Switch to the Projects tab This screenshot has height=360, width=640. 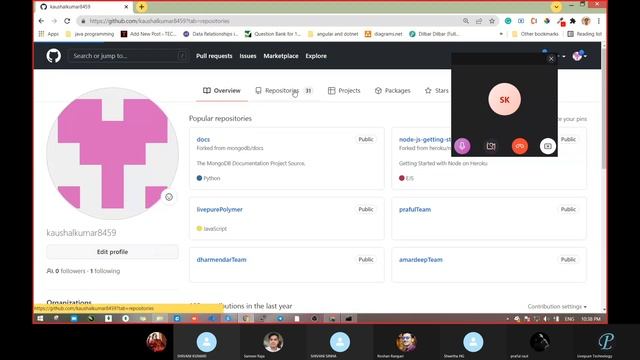click(x=344, y=91)
